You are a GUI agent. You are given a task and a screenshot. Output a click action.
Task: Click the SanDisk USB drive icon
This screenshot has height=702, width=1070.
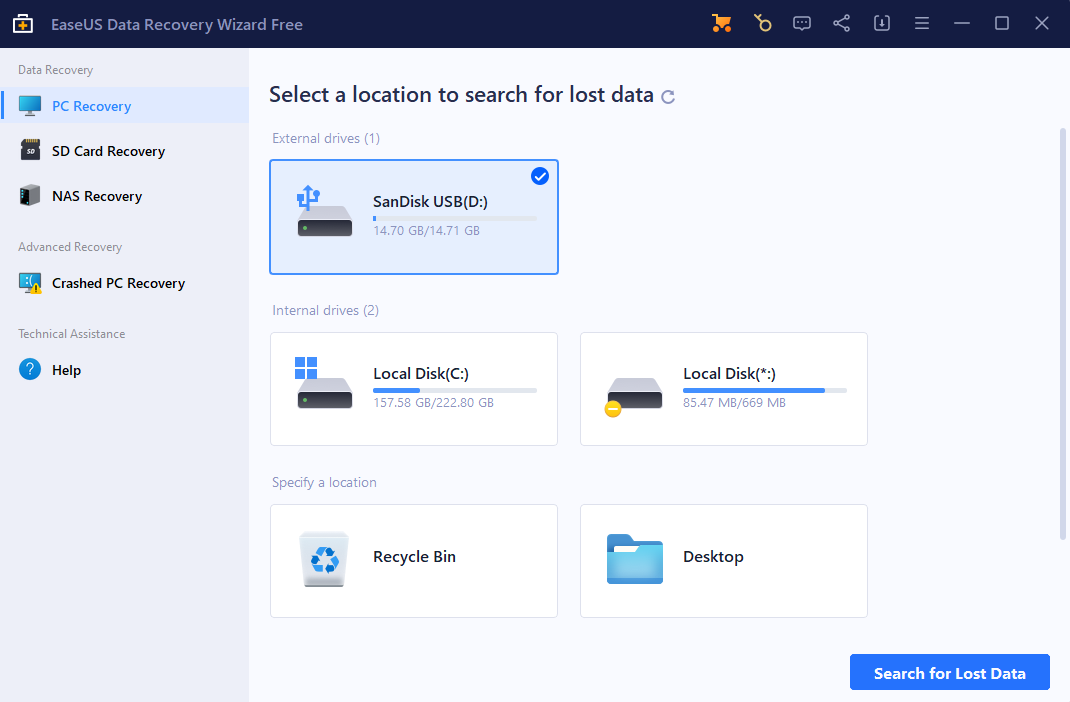(x=324, y=211)
